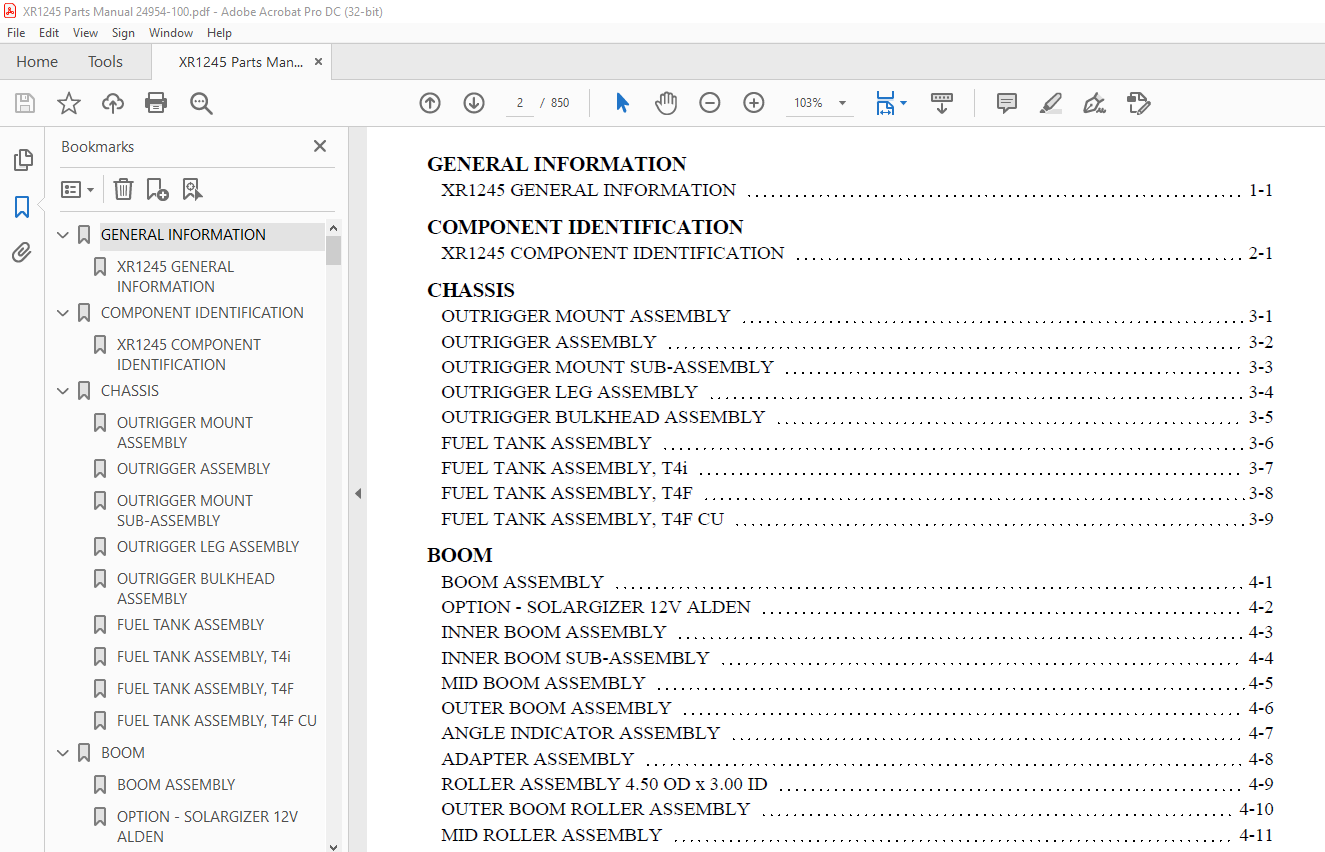Collapse the GENERAL INFORMATION bookmark group

pyautogui.click(x=64, y=235)
